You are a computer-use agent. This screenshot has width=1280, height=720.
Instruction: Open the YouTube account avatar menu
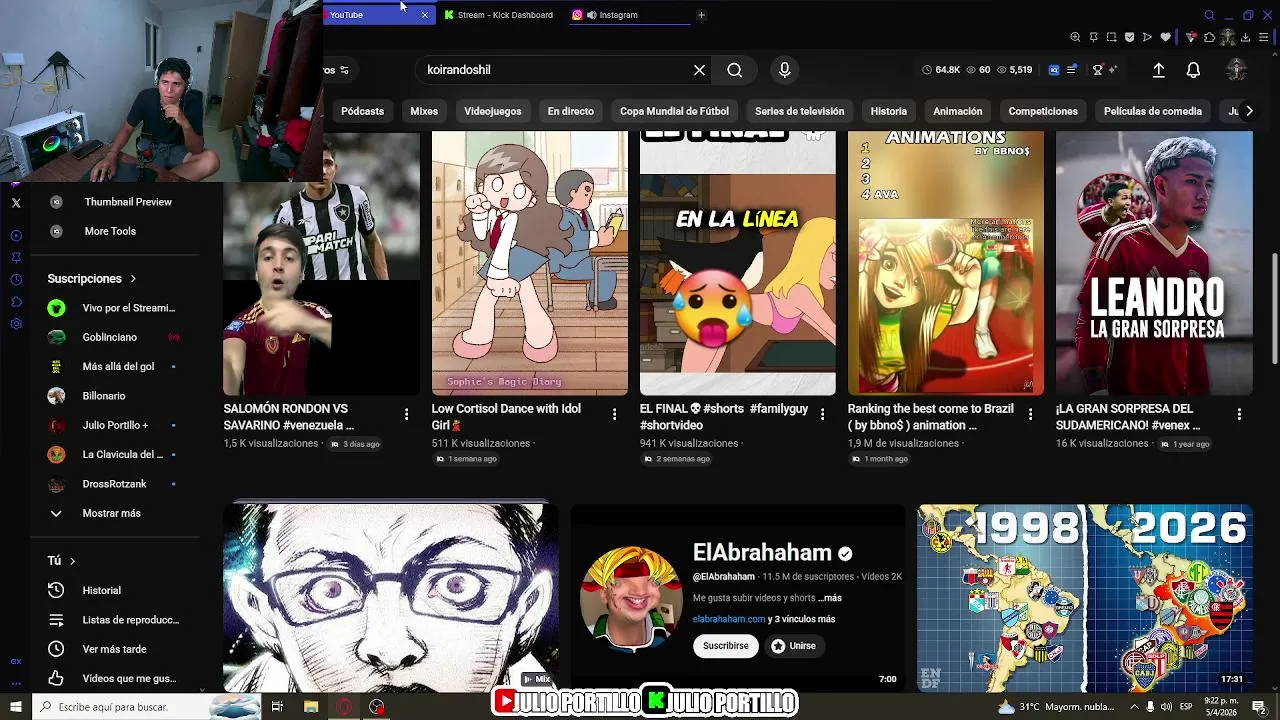point(1237,70)
